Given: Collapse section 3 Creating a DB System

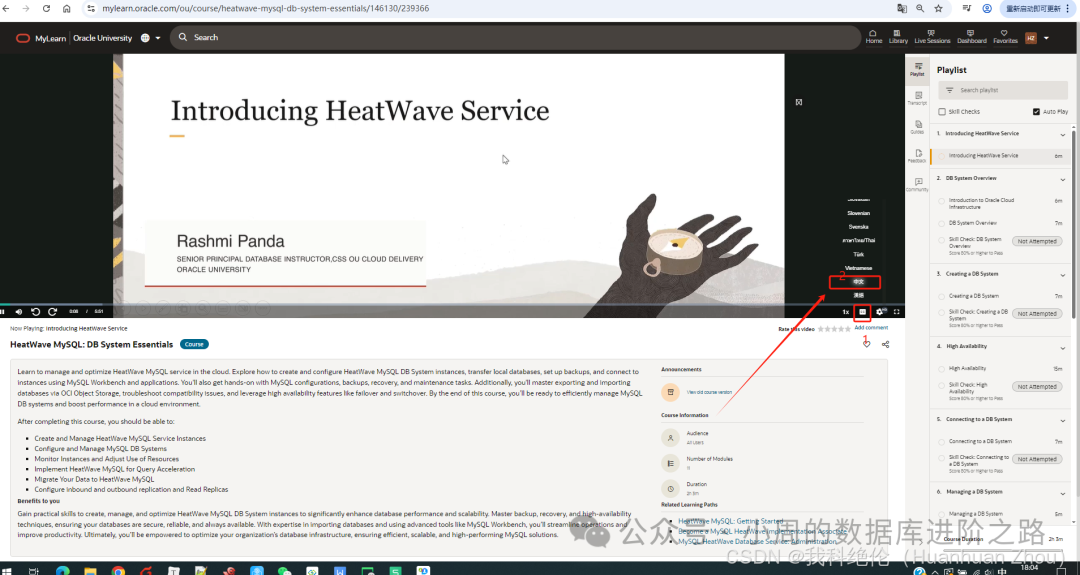Looking at the screenshot, I should click(1062, 275).
